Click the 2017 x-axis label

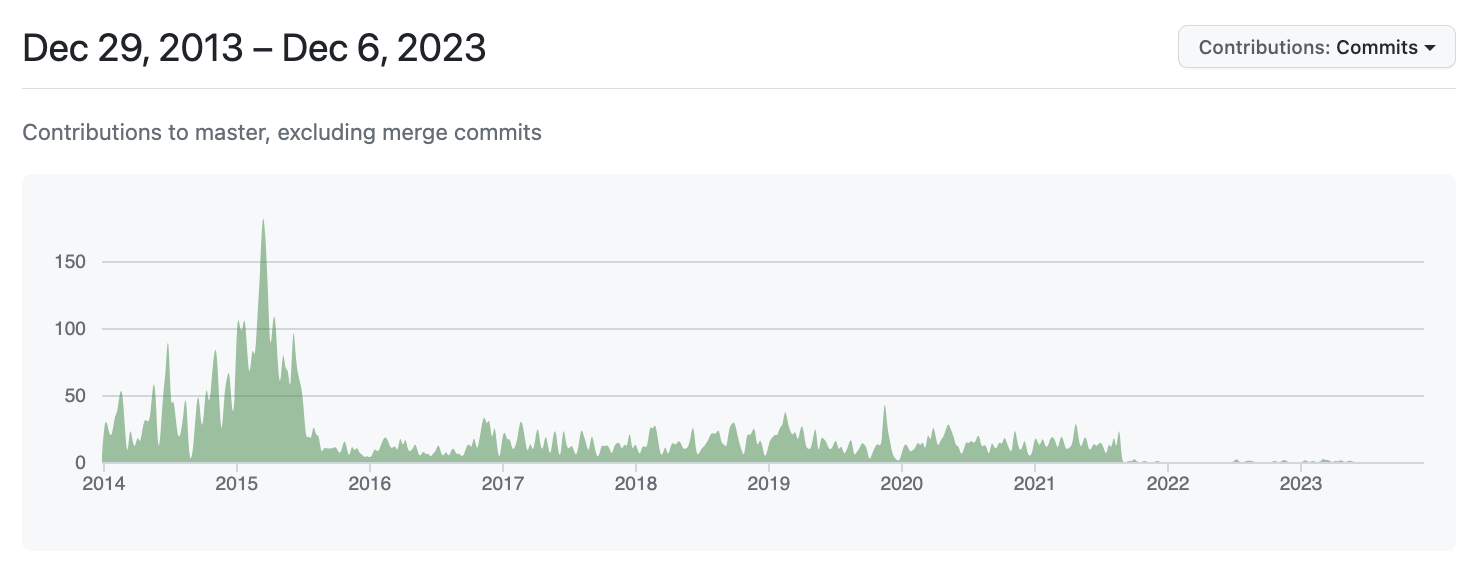point(502,484)
